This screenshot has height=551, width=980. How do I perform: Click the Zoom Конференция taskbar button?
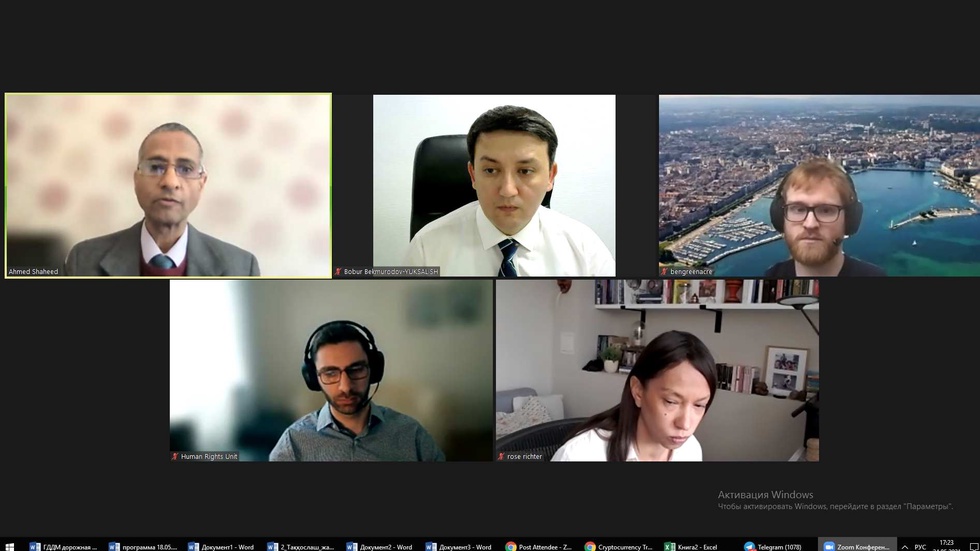tap(856, 546)
